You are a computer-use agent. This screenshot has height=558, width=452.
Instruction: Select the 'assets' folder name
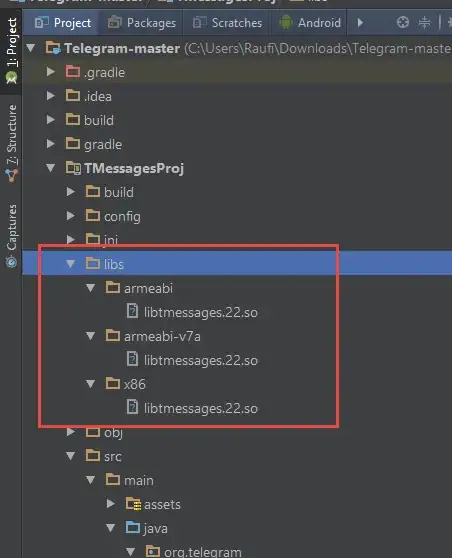click(162, 504)
